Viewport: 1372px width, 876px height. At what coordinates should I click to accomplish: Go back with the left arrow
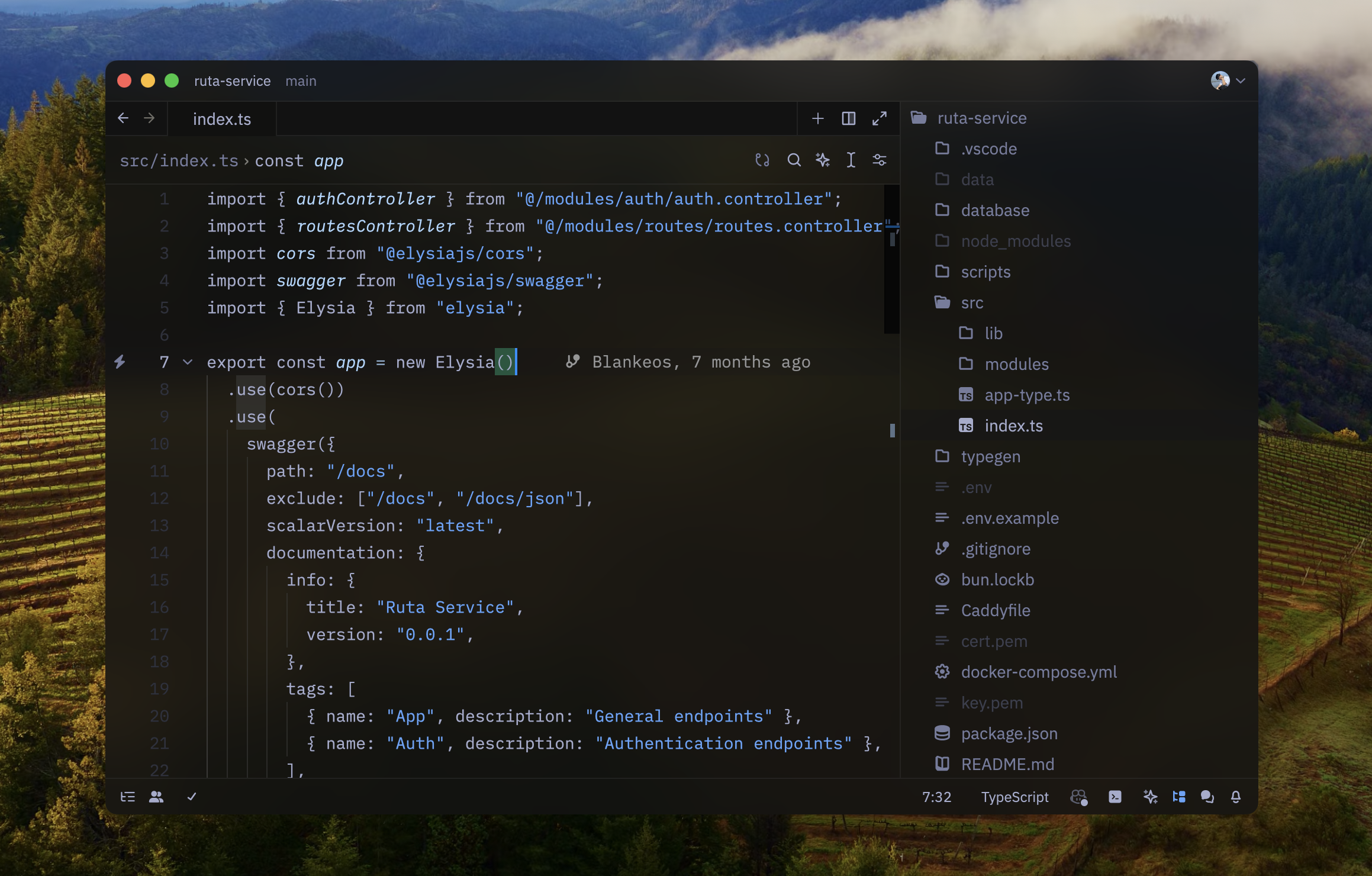tap(123, 118)
